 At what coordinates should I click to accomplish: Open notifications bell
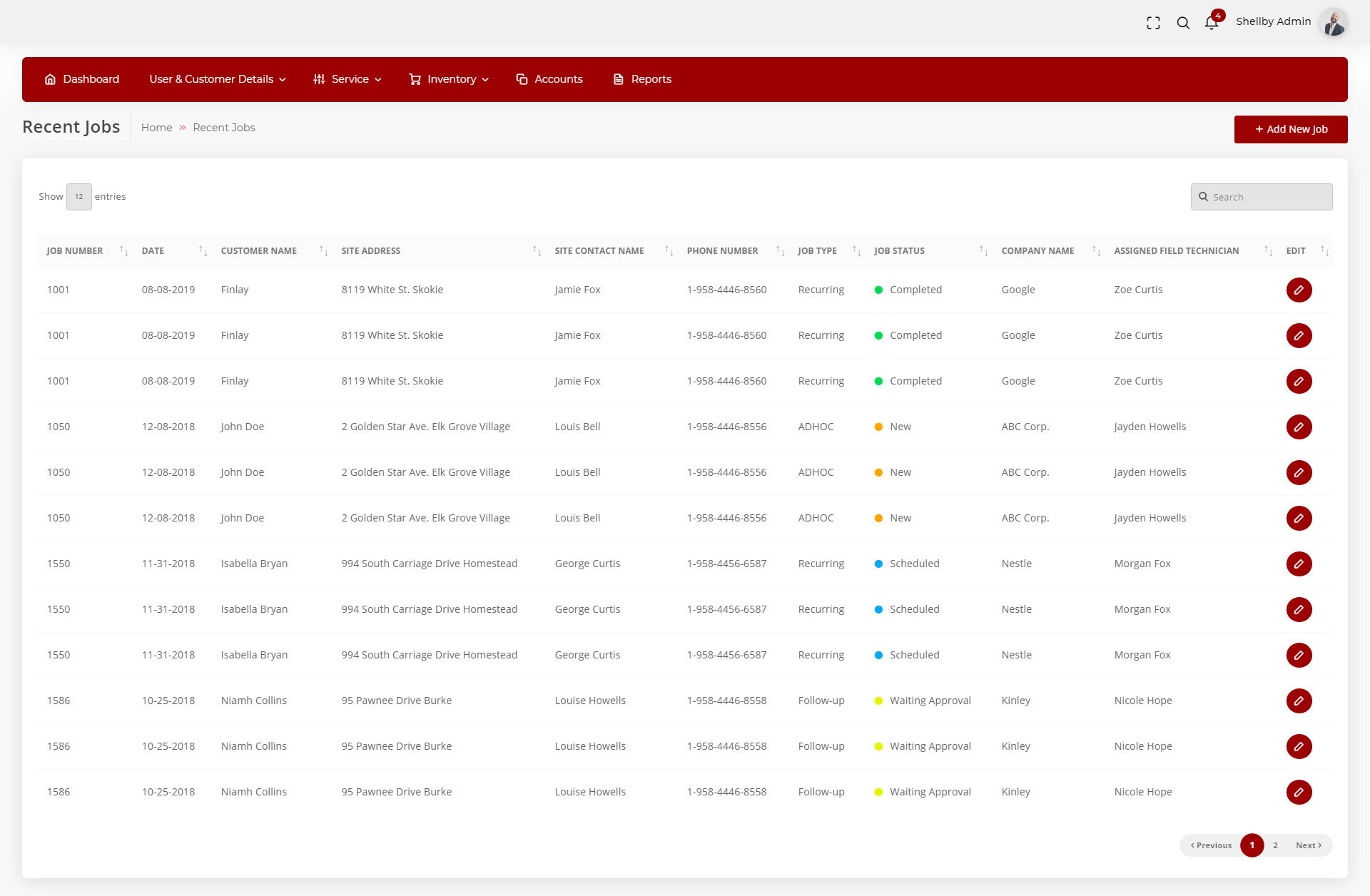1211,23
